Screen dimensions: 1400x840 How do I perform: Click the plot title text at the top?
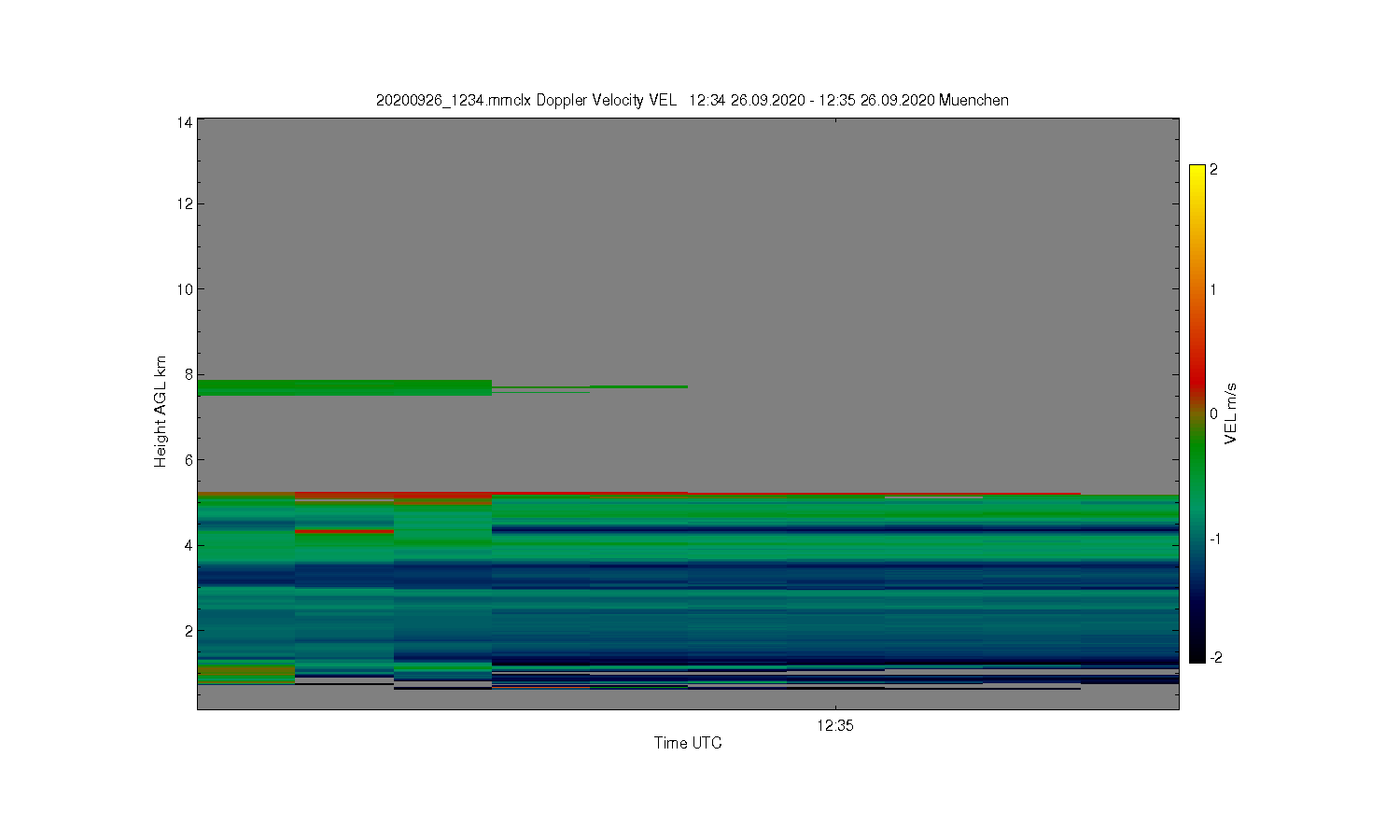point(692,100)
